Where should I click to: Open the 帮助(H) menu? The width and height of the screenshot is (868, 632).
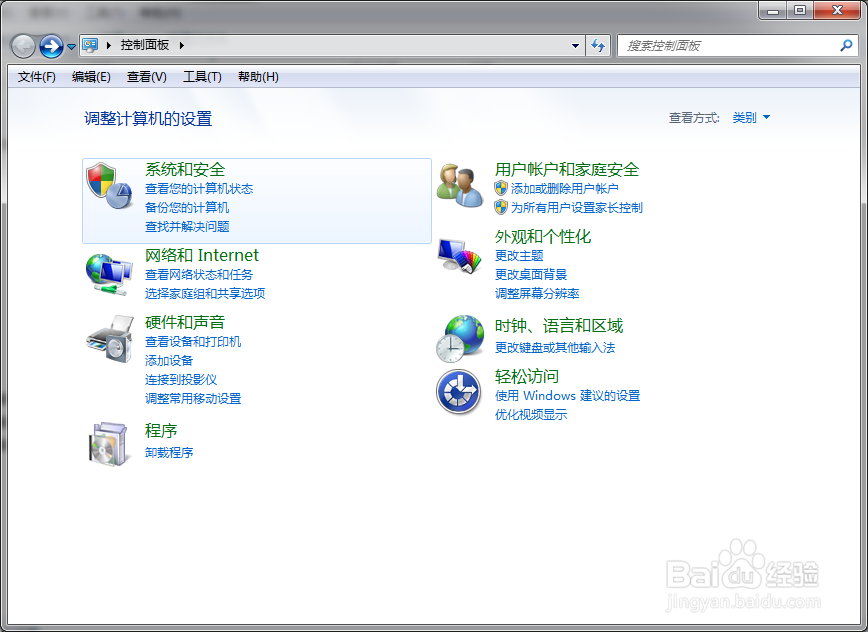click(x=259, y=77)
